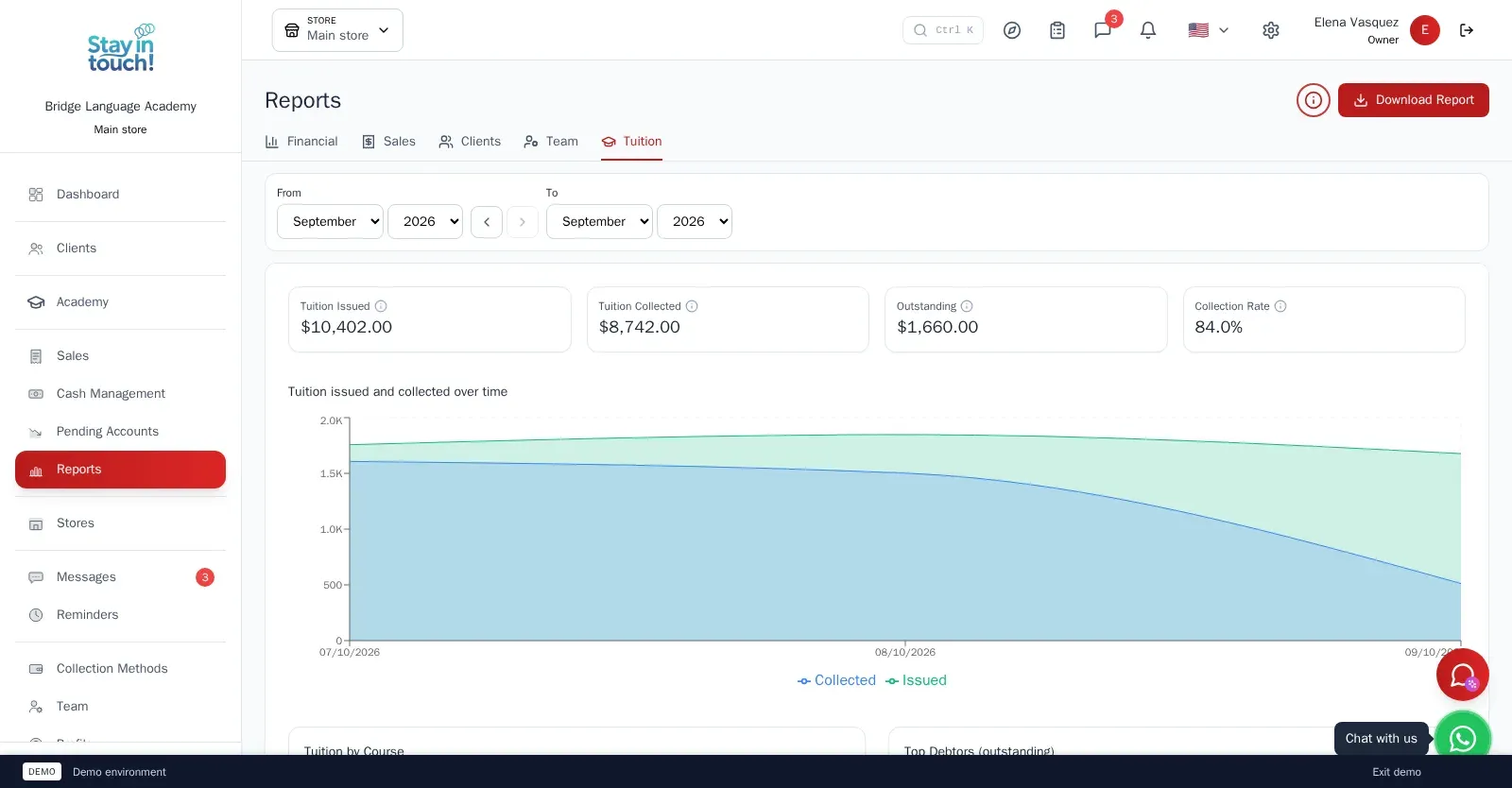The height and width of the screenshot is (788, 1512).
Task: Switch to the Team report tab
Action: 551,142
